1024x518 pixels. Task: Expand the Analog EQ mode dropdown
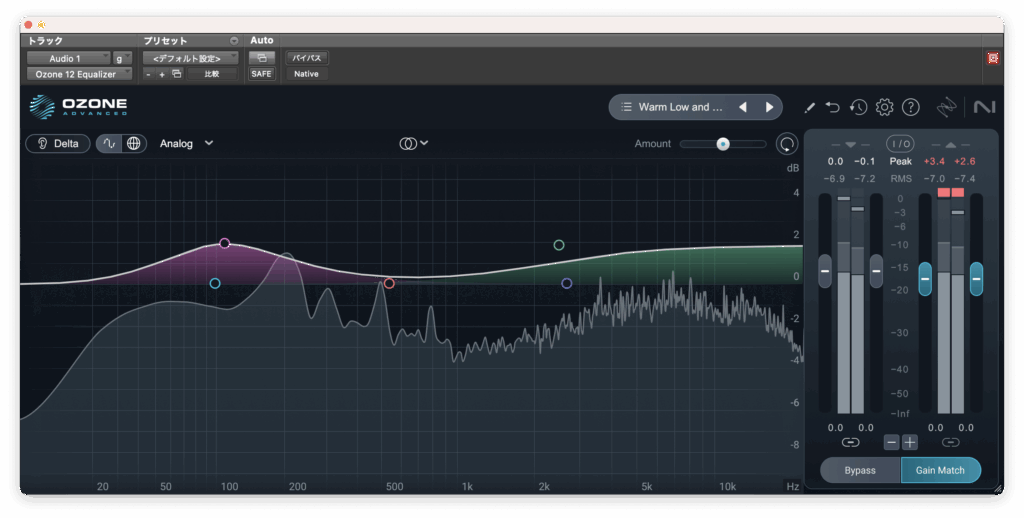click(x=186, y=143)
